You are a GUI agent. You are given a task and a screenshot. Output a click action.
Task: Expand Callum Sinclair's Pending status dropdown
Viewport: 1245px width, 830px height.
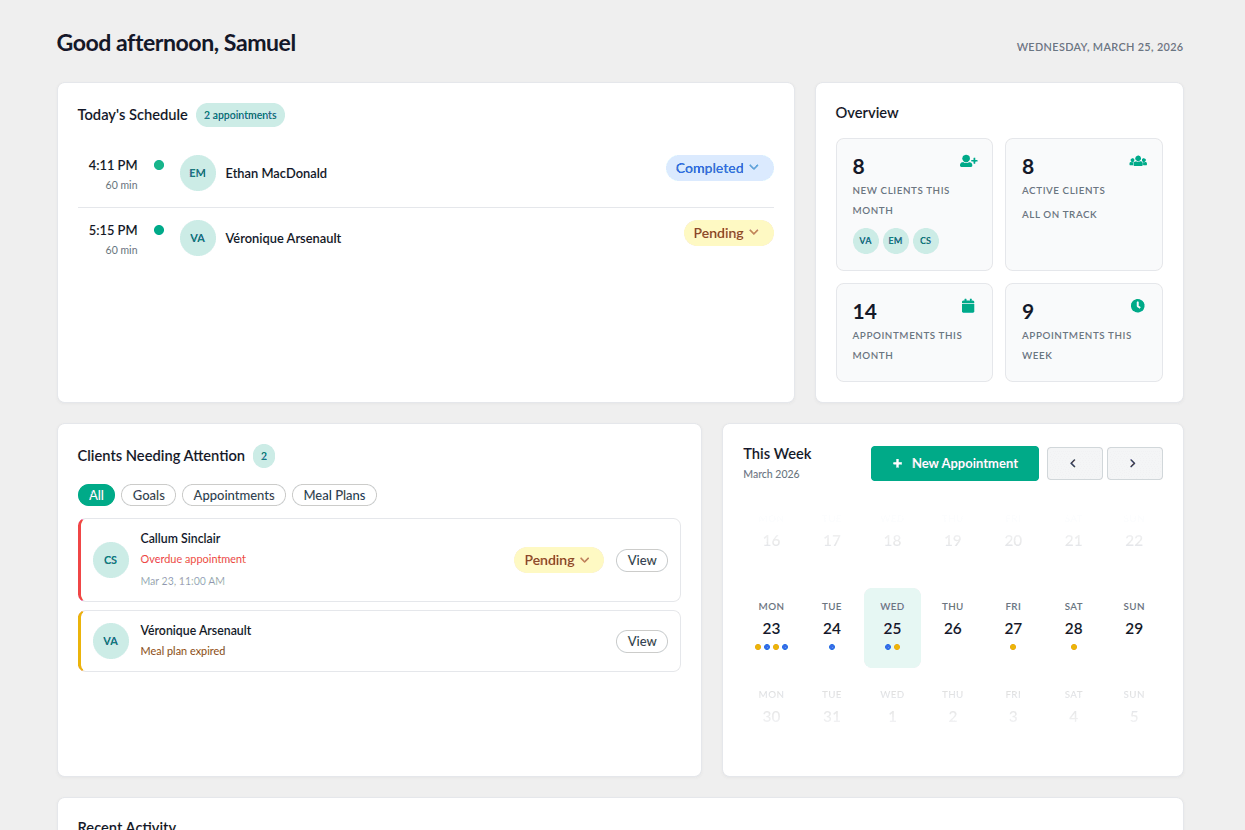click(558, 560)
